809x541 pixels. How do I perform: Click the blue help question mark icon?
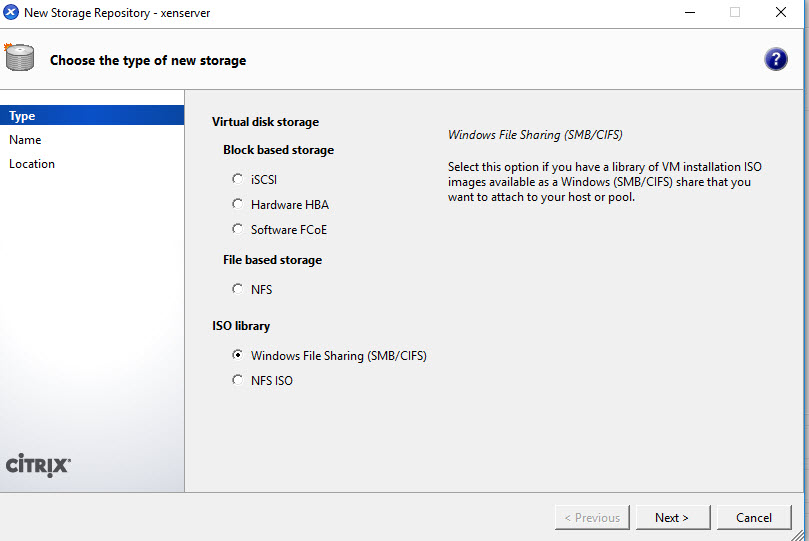(775, 59)
